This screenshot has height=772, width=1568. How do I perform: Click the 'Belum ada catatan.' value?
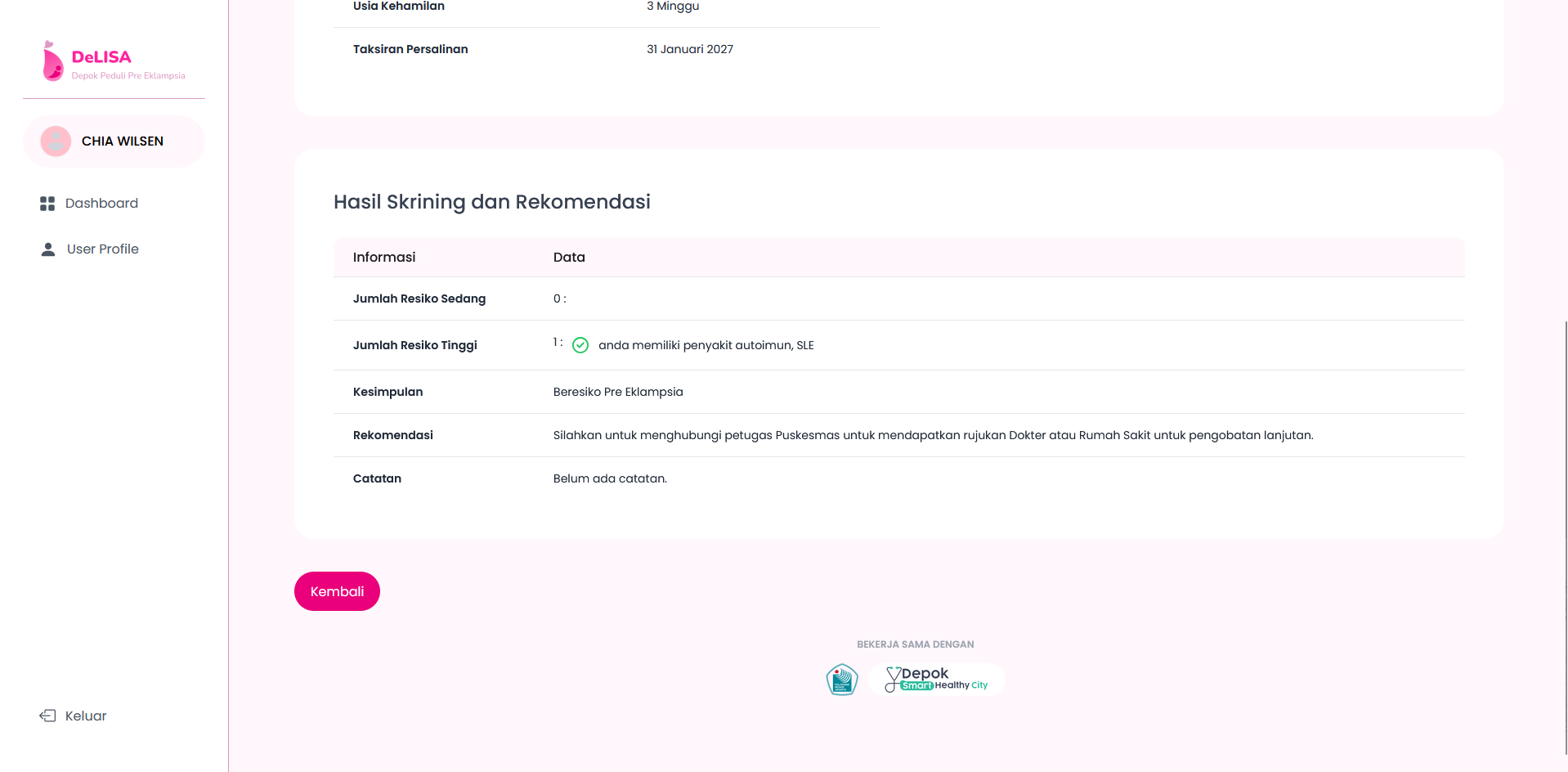(610, 478)
